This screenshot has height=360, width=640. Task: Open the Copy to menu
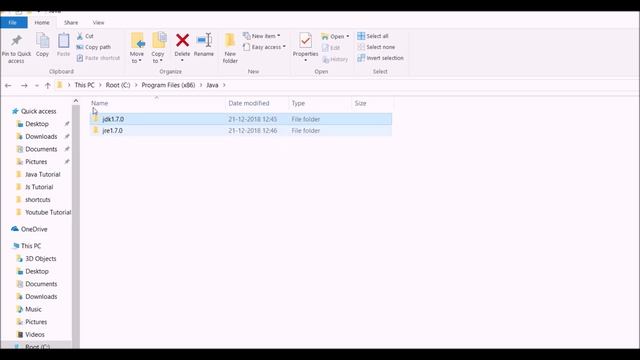point(158,48)
